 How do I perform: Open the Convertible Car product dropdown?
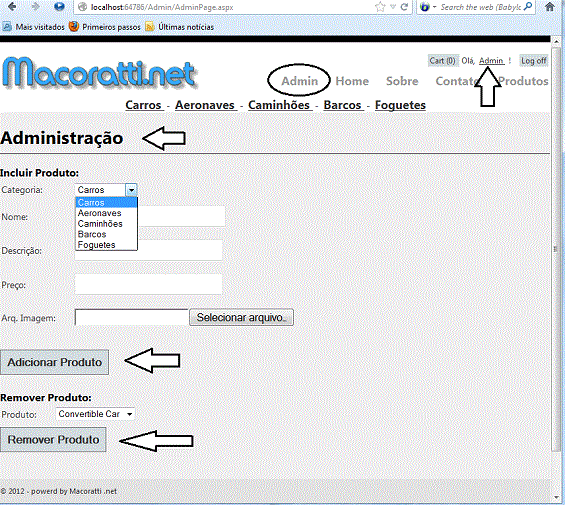(x=95, y=414)
